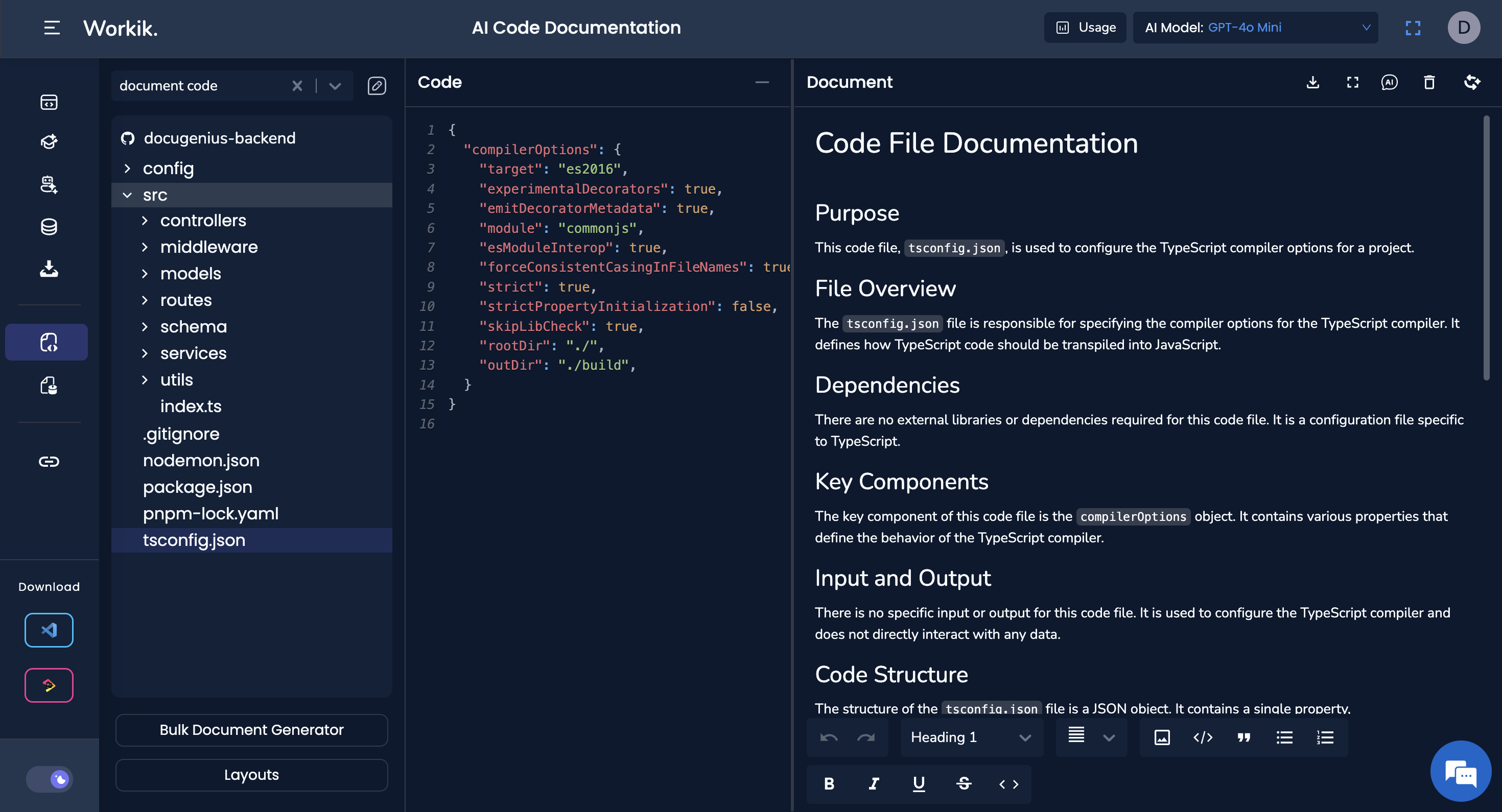The width and height of the screenshot is (1502, 812).
Task: Open user profile avatar D
Action: pos(1464,28)
